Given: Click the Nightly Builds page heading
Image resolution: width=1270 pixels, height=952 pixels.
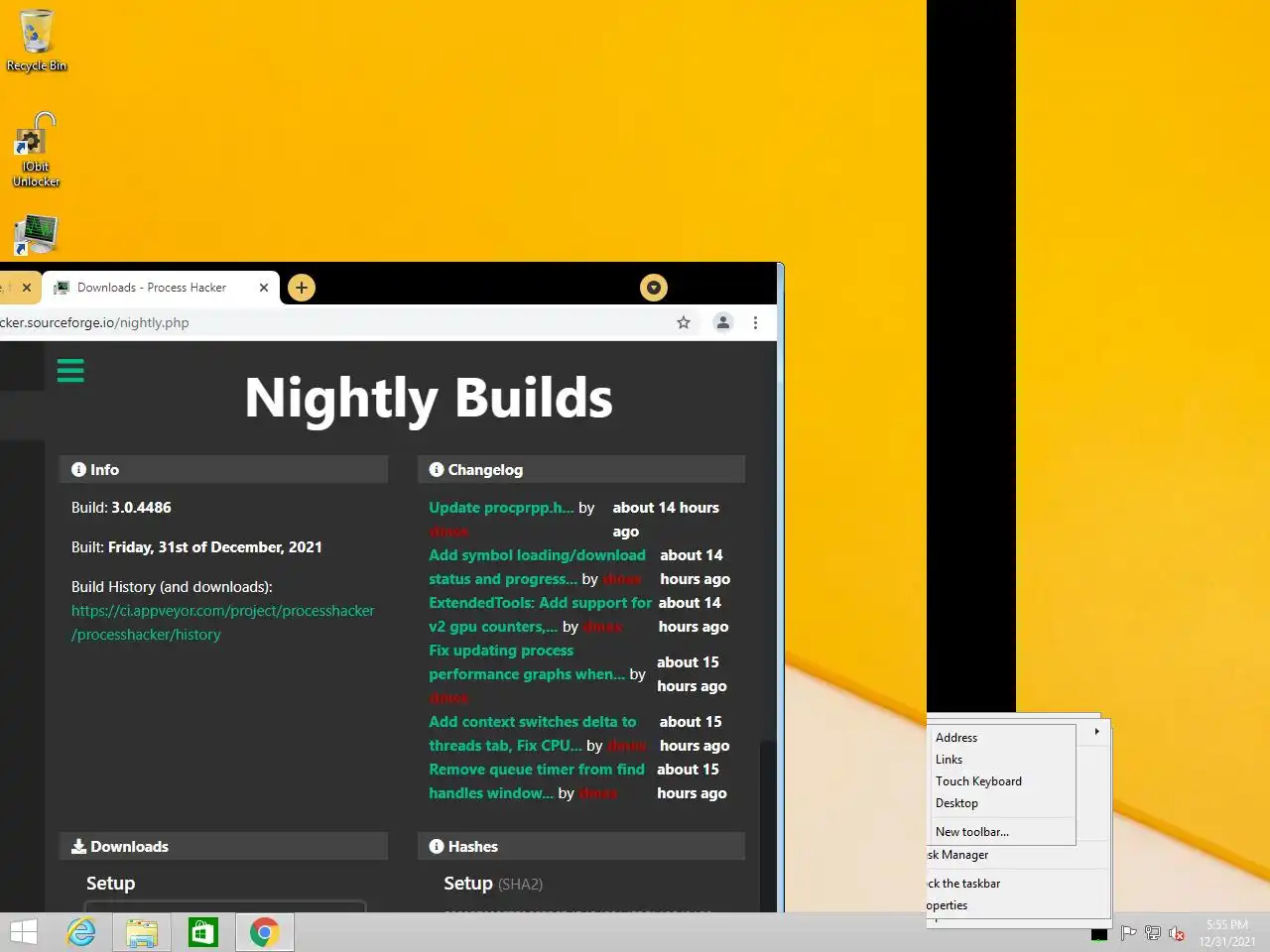Looking at the screenshot, I should [429, 398].
